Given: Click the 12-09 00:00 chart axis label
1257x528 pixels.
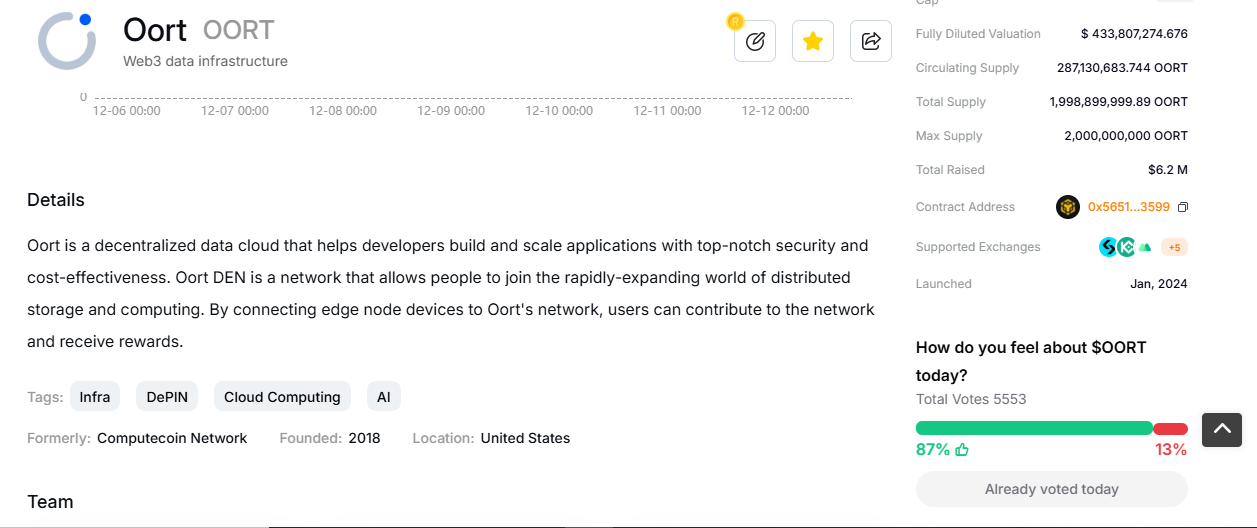Looking at the screenshot, I should click(x=451, y=111).
